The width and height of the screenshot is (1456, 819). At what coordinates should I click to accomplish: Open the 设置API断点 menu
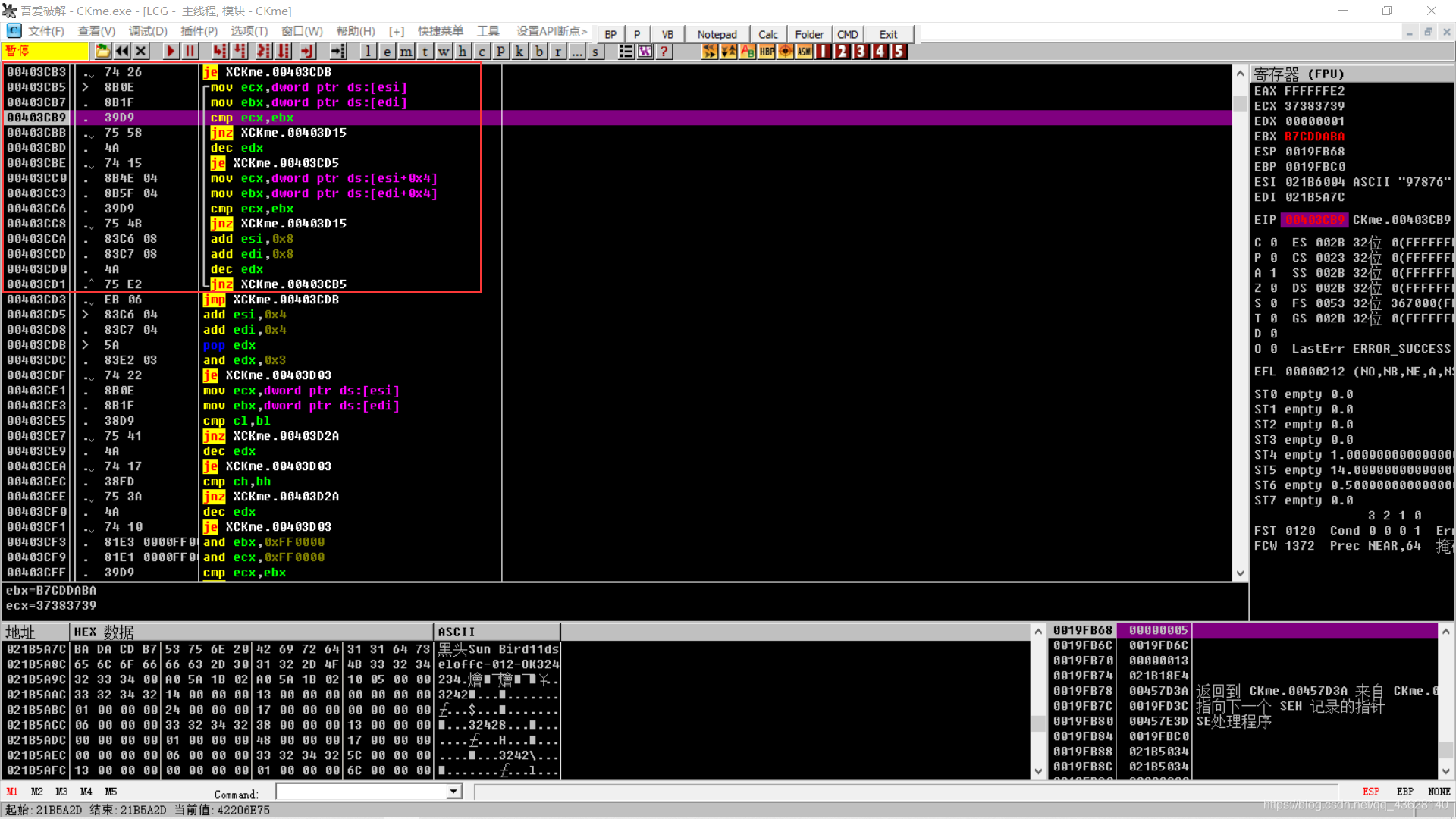pos(551,31)
